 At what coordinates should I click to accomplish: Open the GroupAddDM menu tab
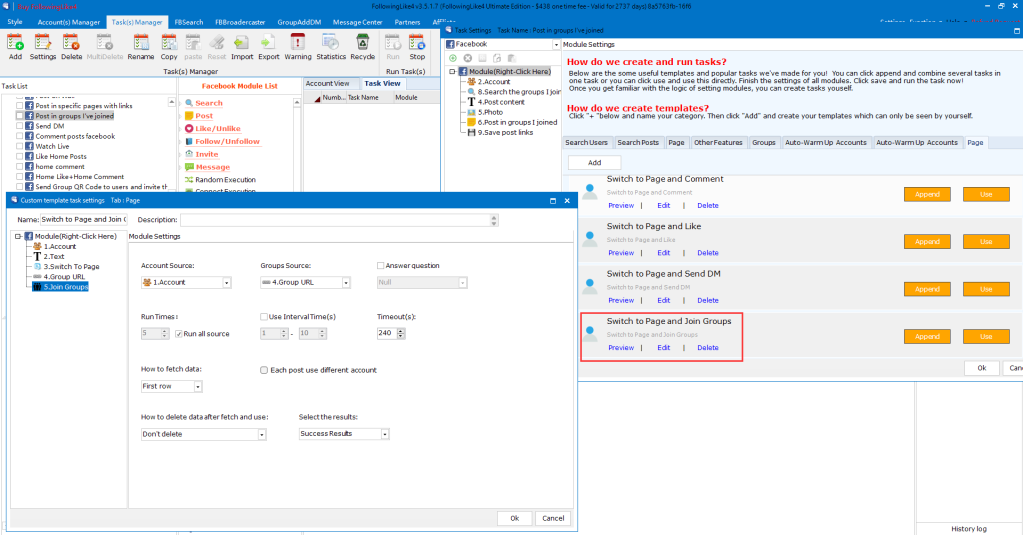point(299,22)
